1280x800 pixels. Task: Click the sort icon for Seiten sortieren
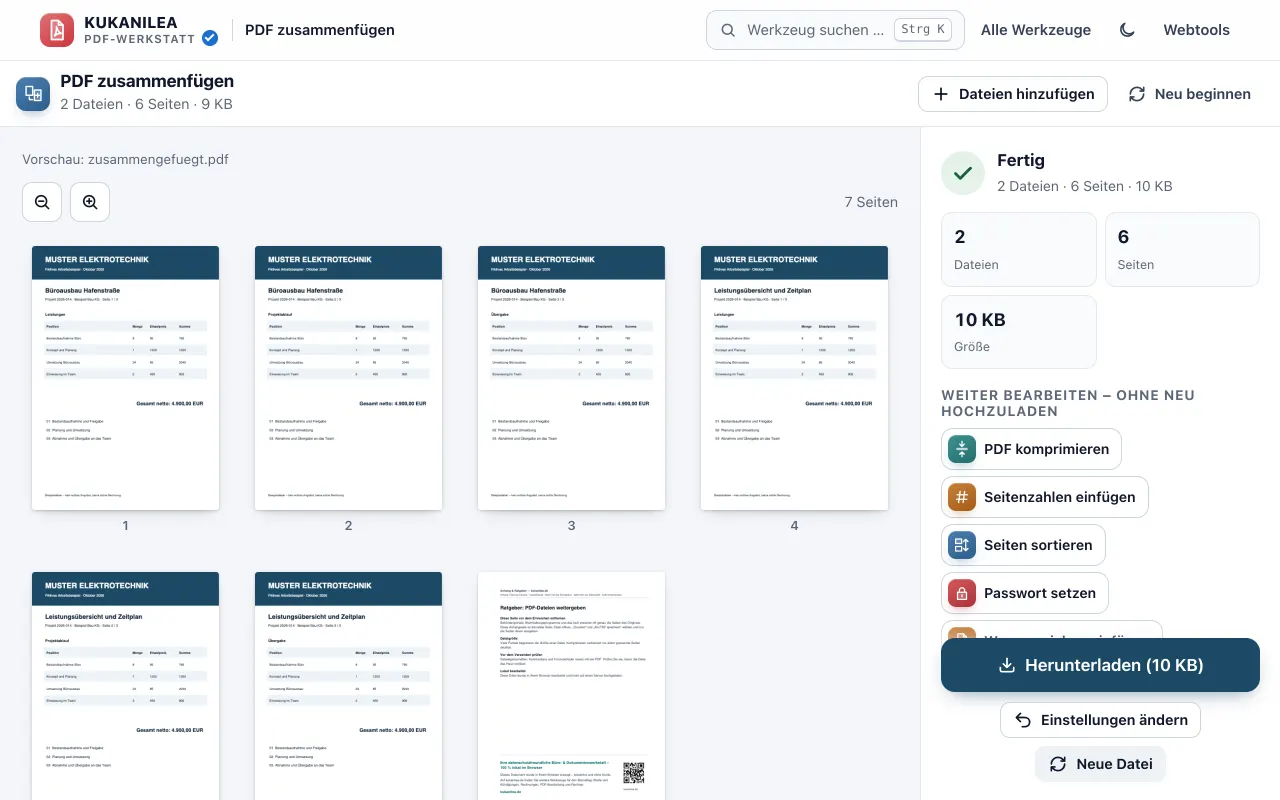click(962, 545)
